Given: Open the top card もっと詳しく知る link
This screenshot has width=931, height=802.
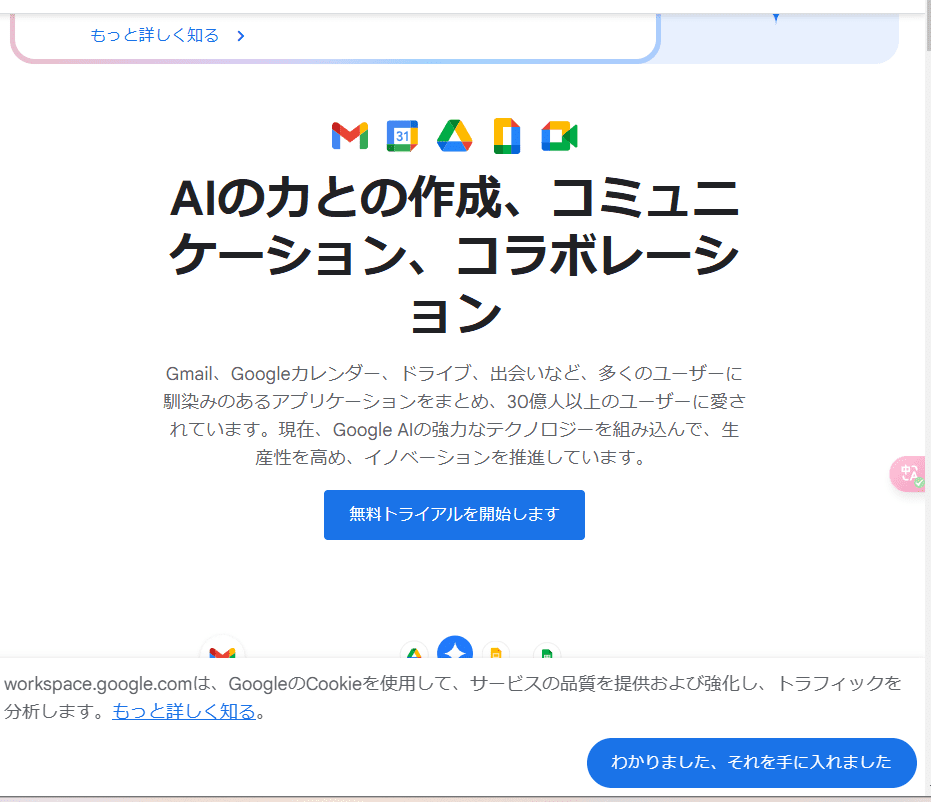Looking at the screenshot, I should 154,36.
